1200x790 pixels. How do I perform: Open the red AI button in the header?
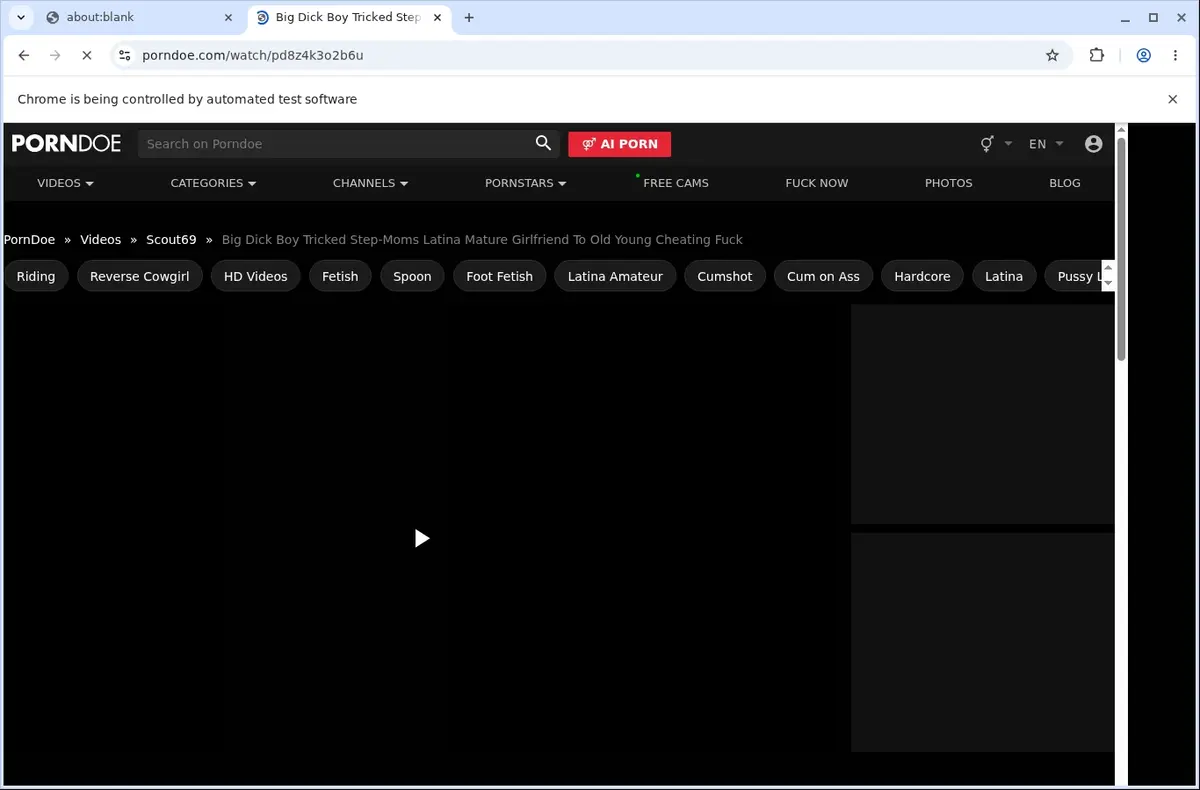pyautogui.click(x=619, y=144)
